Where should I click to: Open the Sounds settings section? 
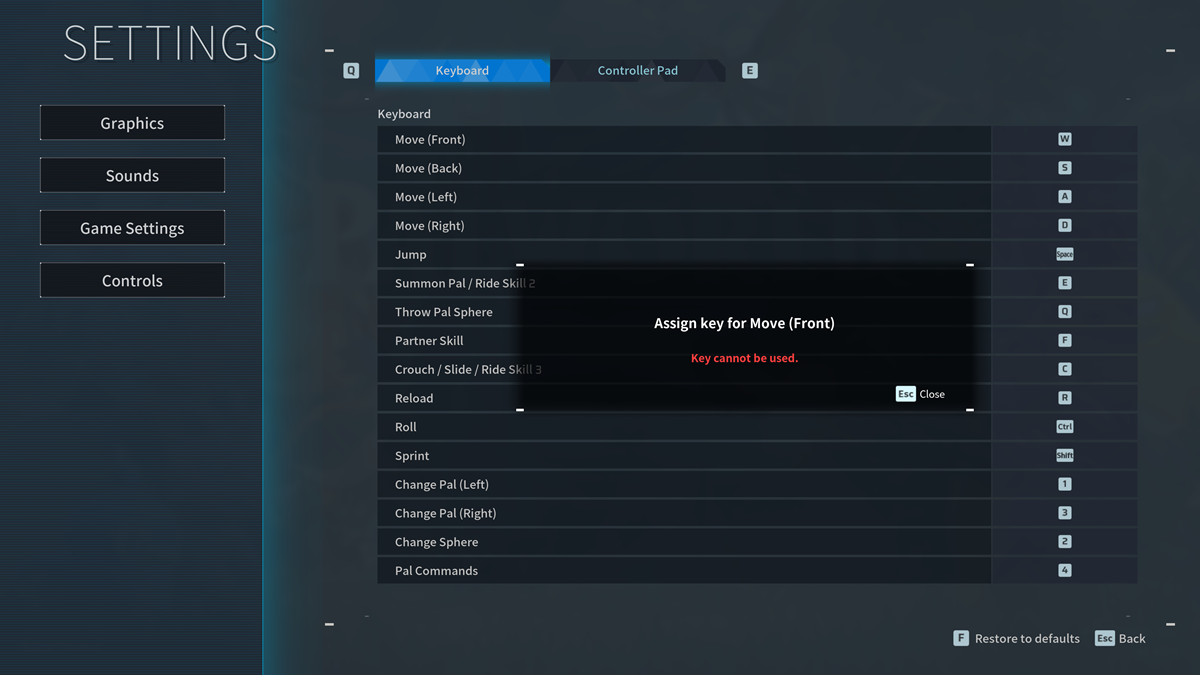132,174
